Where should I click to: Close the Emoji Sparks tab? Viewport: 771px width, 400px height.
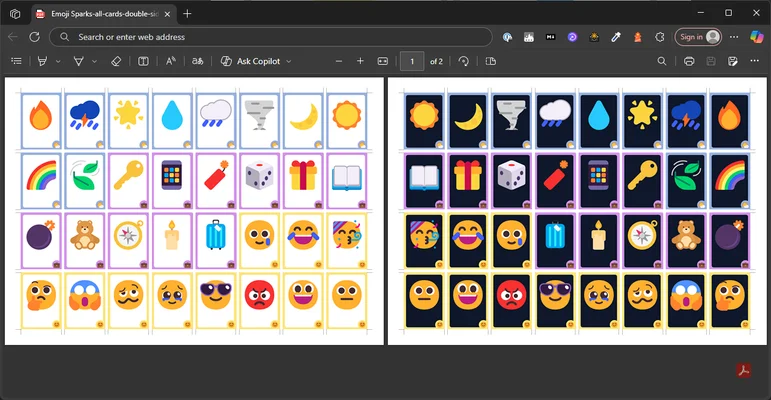167,14
